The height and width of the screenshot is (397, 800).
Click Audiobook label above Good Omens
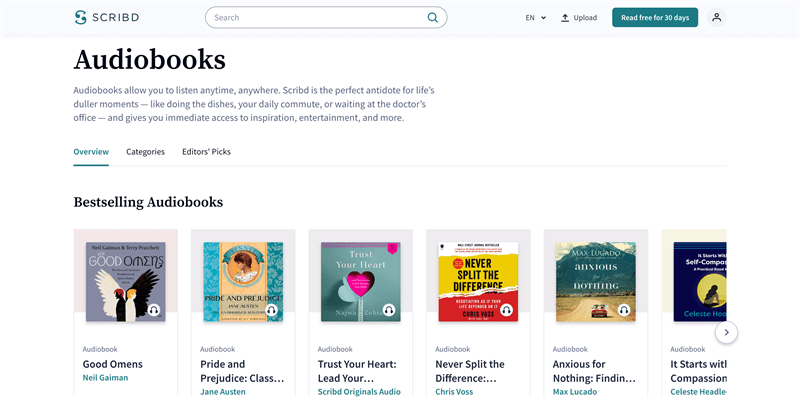click(100, 350)
